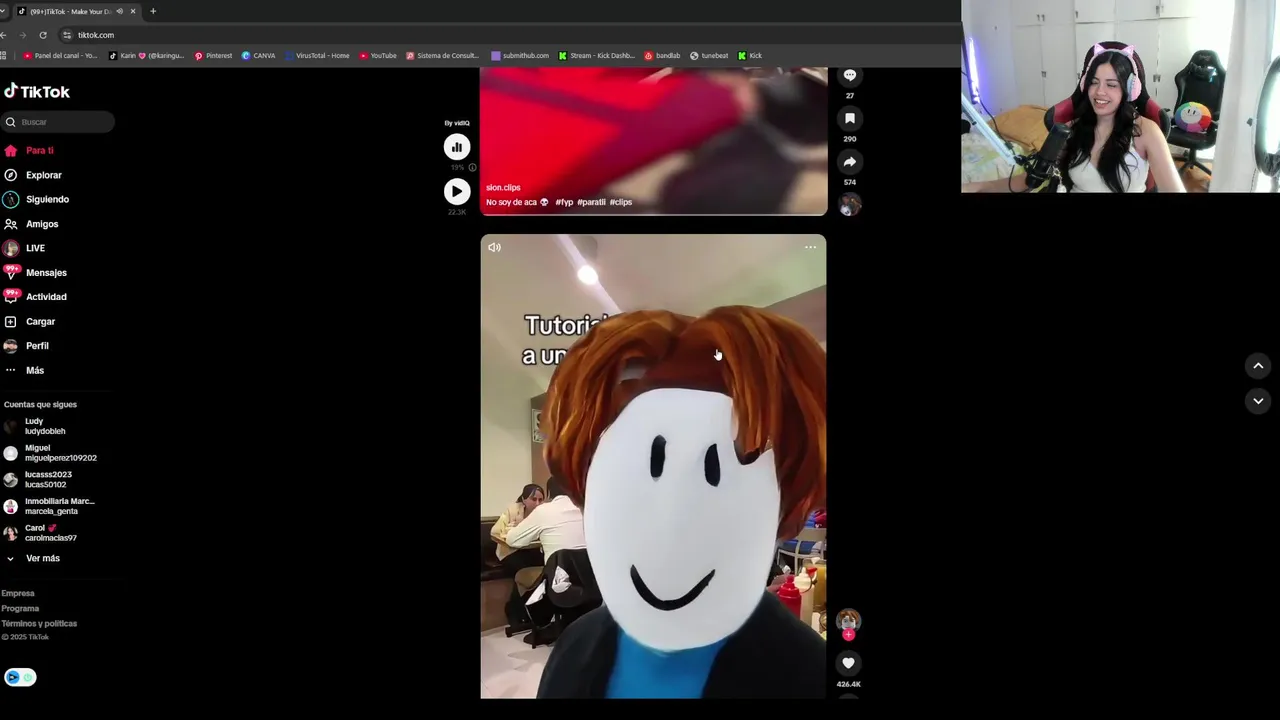Open the CANVA bookmark

tap(259, 56)
